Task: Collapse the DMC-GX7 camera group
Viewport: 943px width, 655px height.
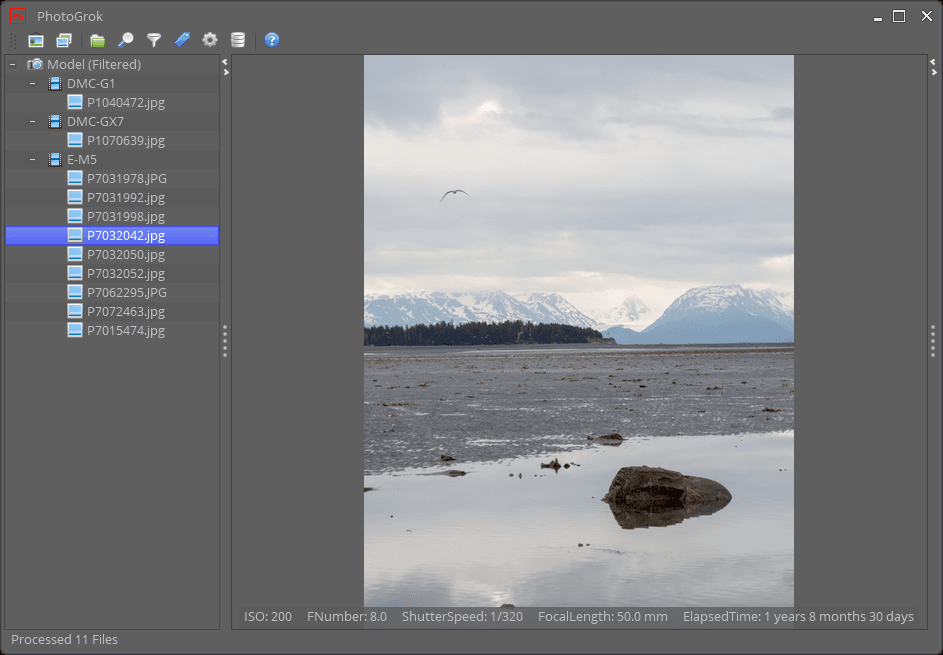Action: [32, 122]
